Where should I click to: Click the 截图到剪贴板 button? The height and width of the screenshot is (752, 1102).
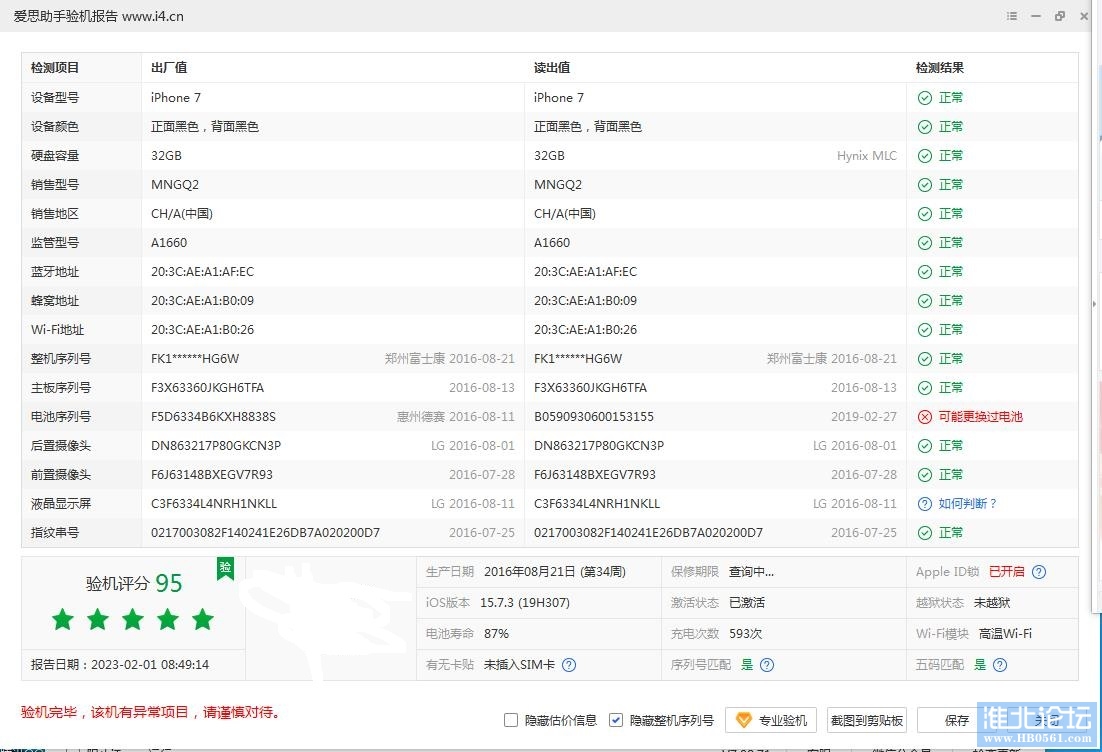click(x=867, y=720)
